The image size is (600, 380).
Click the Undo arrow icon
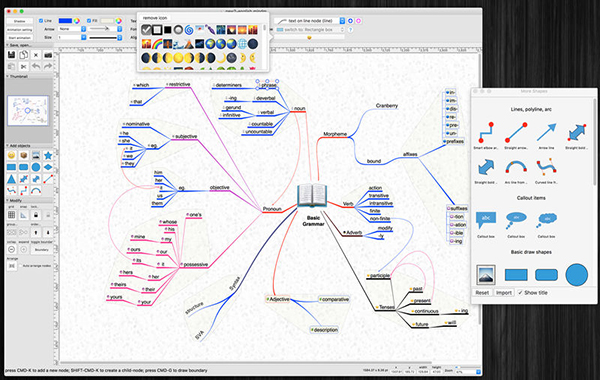tap(36, 67)
